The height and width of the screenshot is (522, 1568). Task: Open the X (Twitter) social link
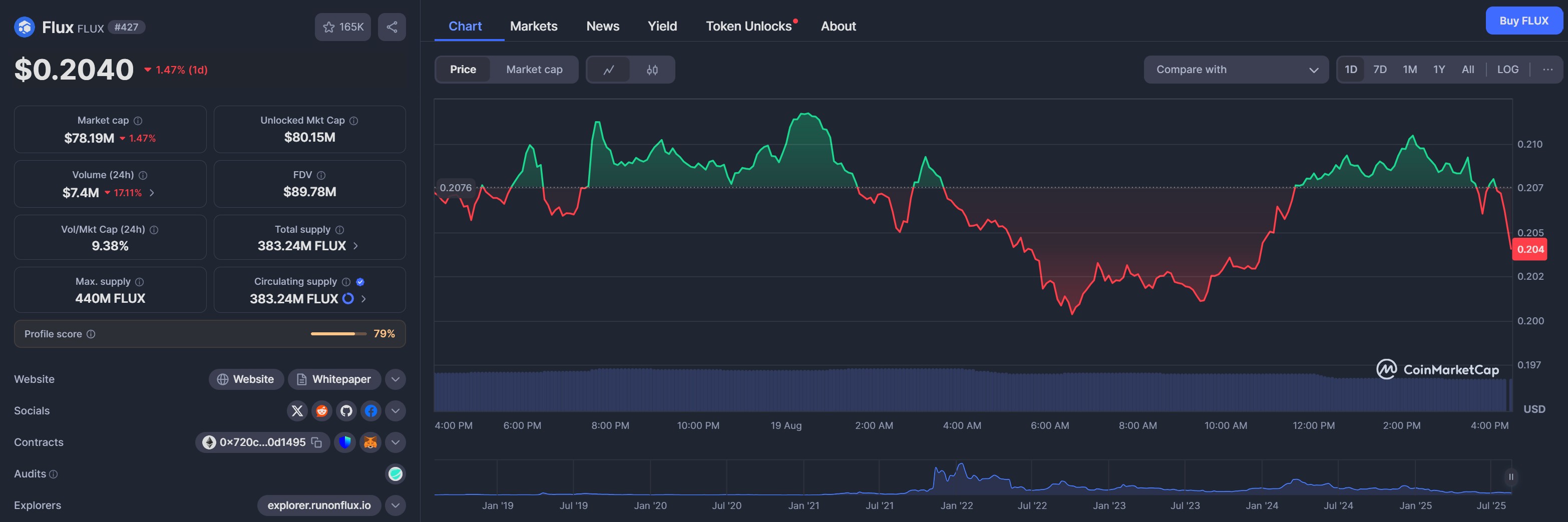click(297, 411)
